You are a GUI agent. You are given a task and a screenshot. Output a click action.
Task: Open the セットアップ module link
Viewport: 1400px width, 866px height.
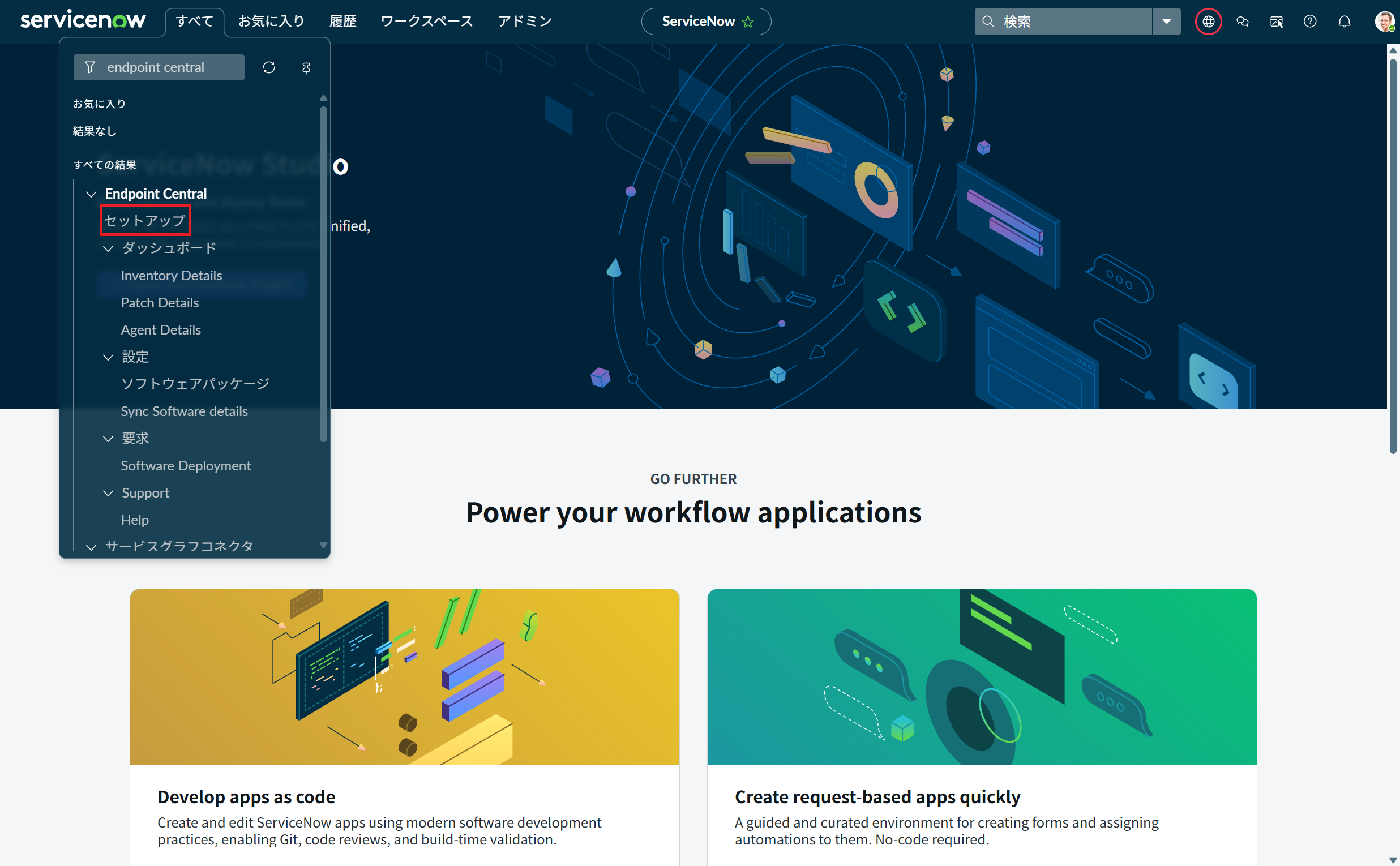(x=145, y=221)
